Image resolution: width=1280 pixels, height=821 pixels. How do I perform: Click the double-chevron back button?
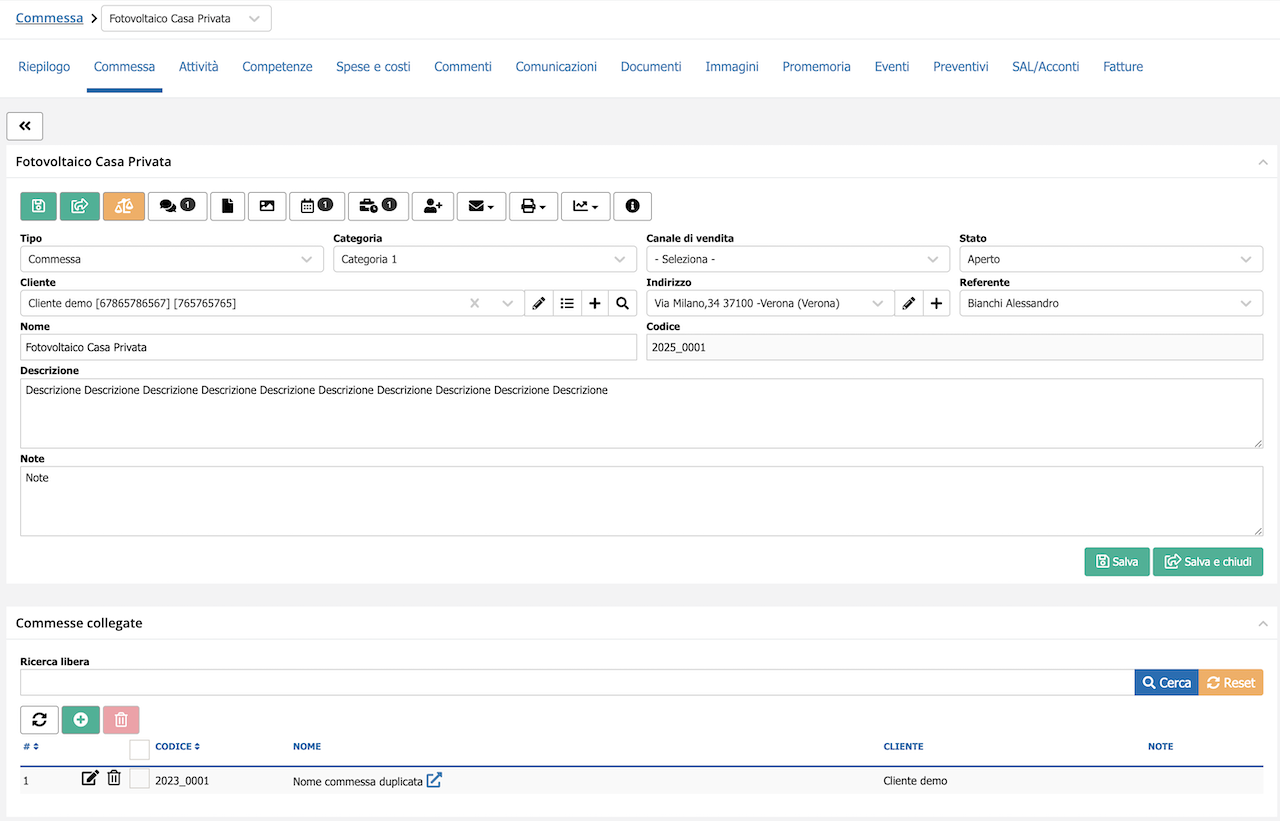point(25,126)
